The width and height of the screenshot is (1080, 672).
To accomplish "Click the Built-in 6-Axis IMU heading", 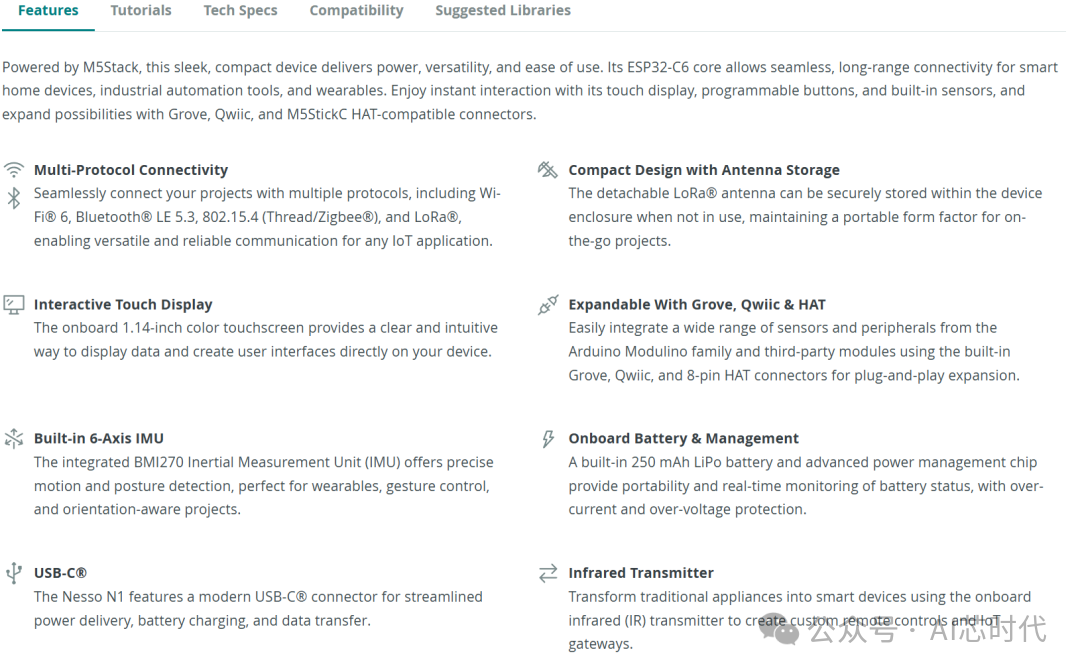I will pyautogui.click(x=98, y=439).
